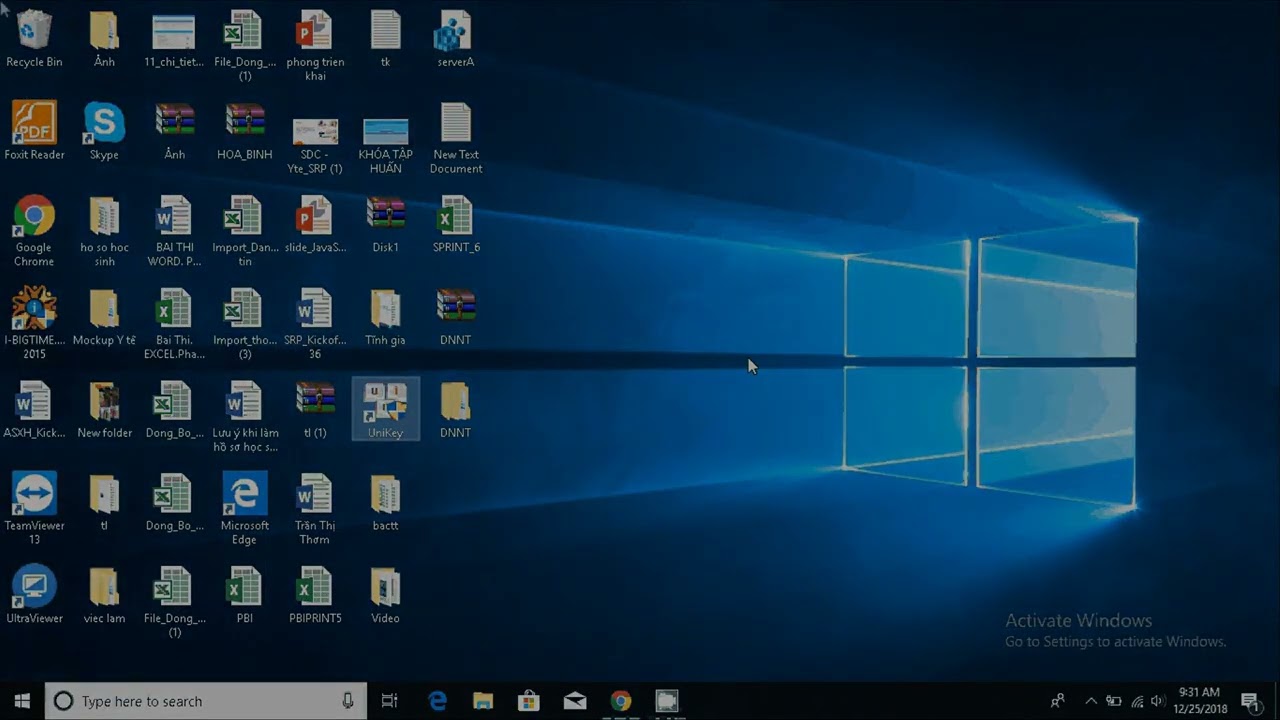Open Microsoft Store from the taskbar
The image size is (1280, 720).
click(529, 701)
